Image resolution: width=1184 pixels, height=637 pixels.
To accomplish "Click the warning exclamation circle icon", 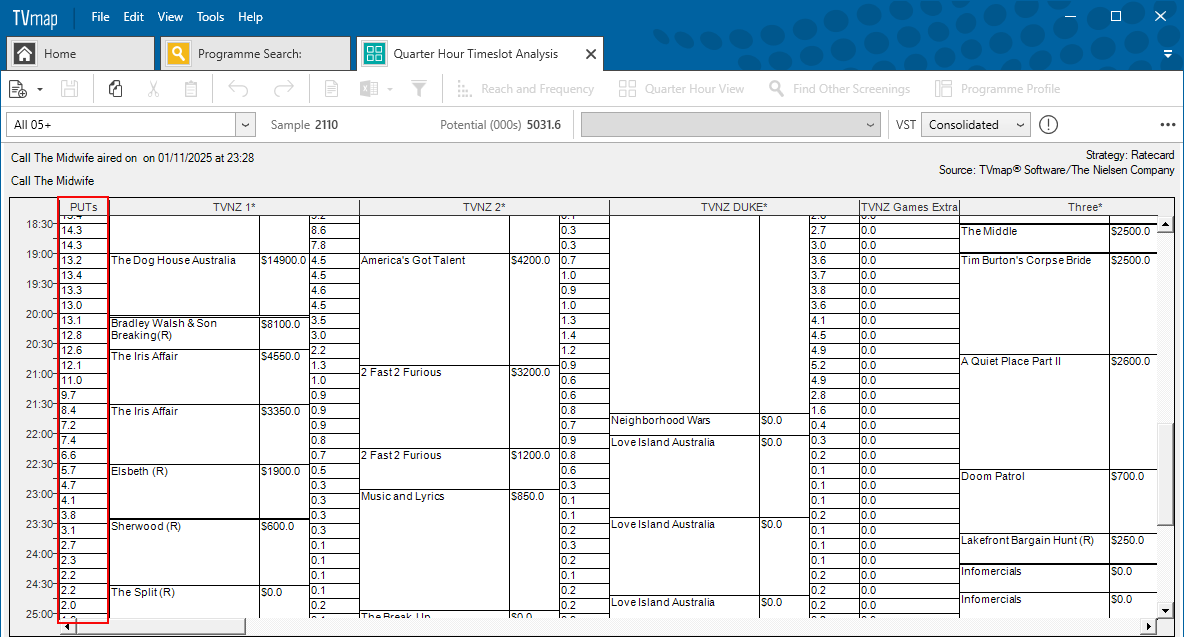I will (x=1048, y=125).
